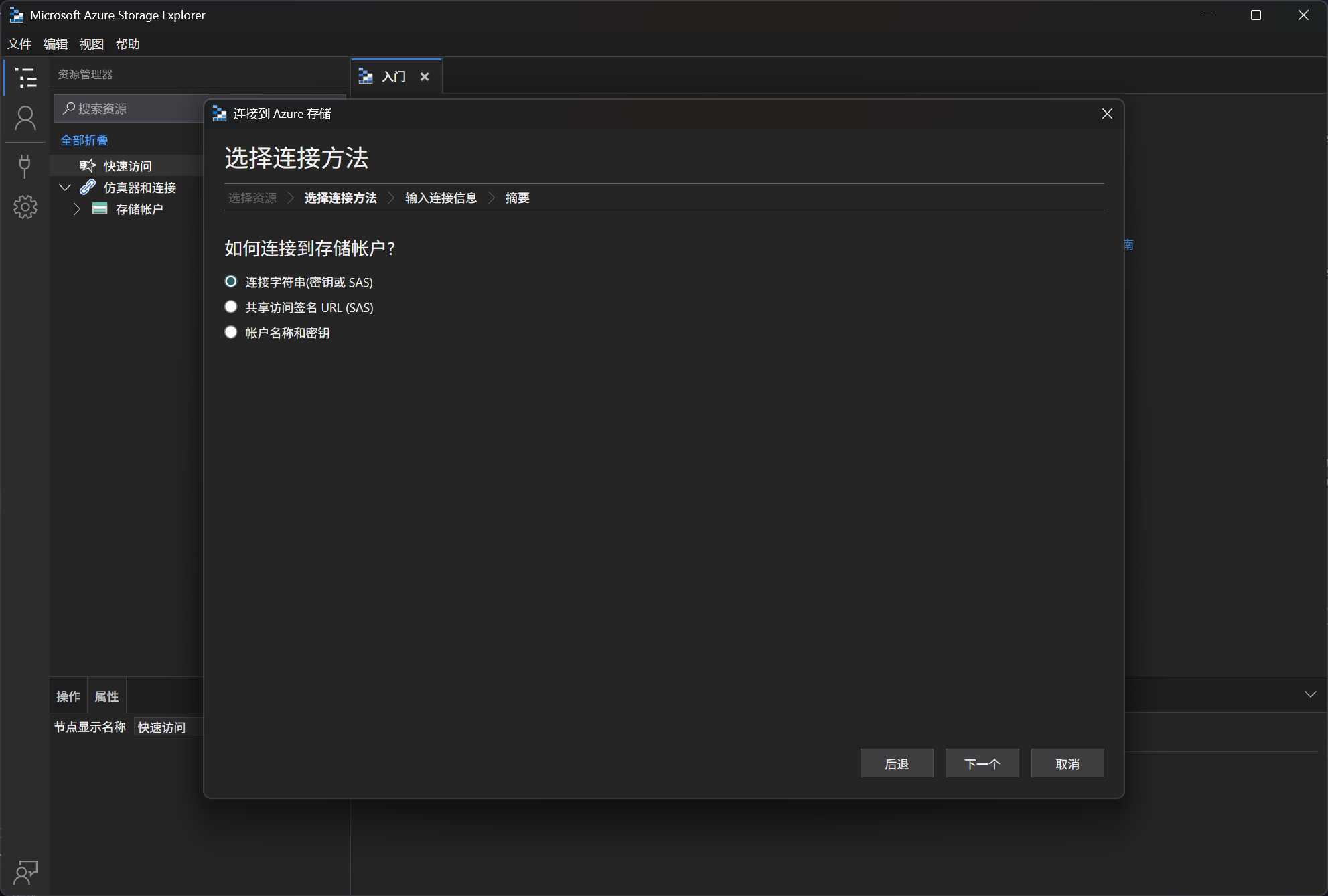Select account name and key option
This screenshot has width=1328, height=896.
(x=231, y=333)
